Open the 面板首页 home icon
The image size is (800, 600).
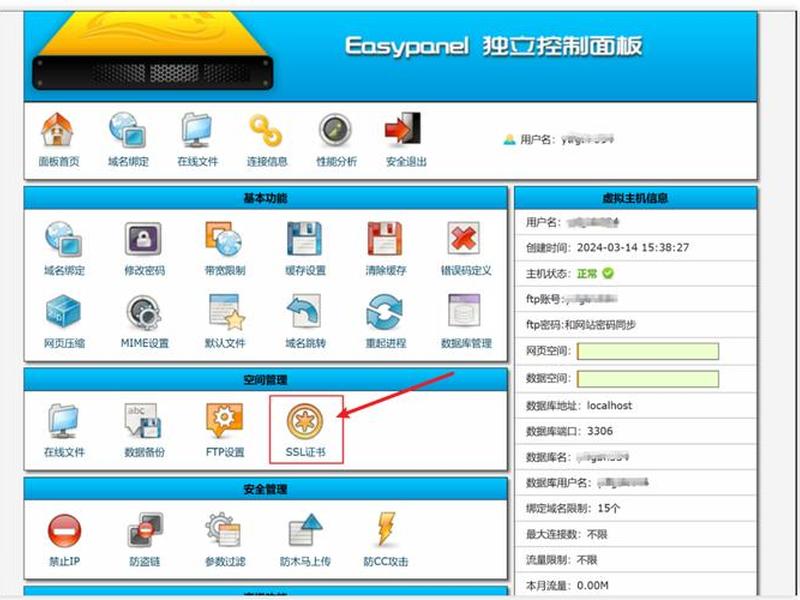[x=58, y=130]
